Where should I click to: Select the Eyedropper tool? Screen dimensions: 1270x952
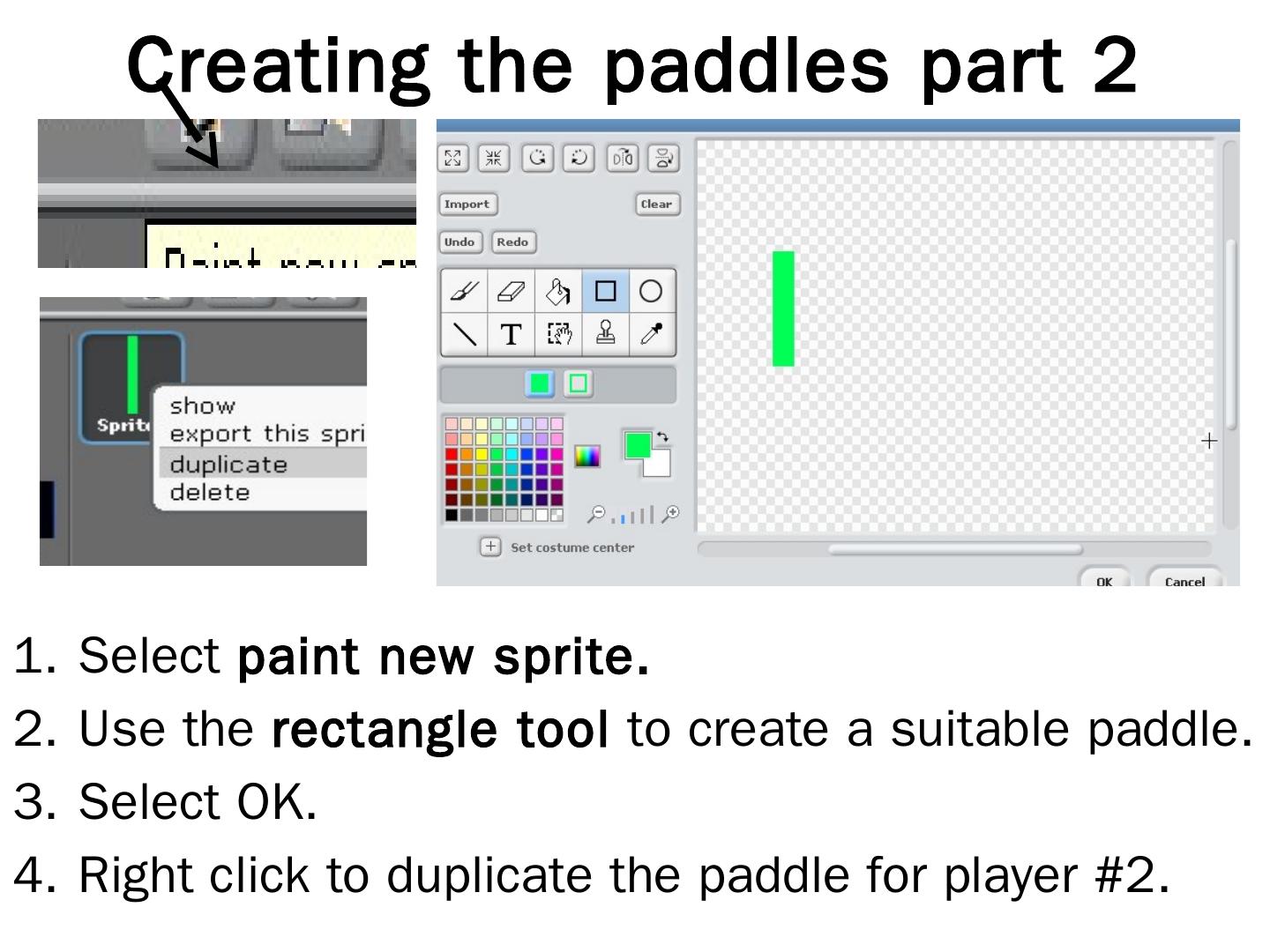click(652, 334)
